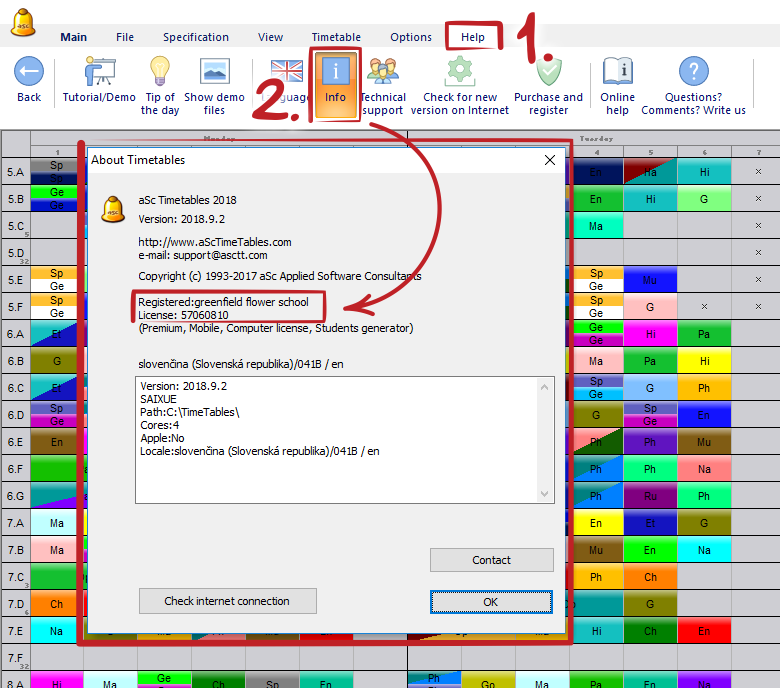
Task: Open Online help book icon
Action: (x=618, y=72)
